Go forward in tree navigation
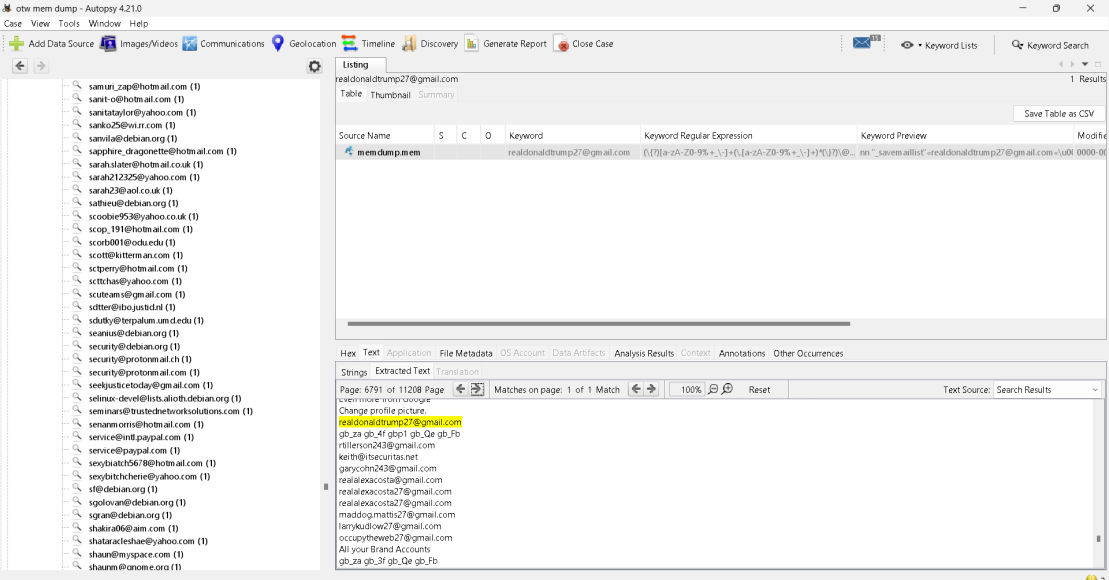This screenshot has width=1109, height=580. pos(41,66)
